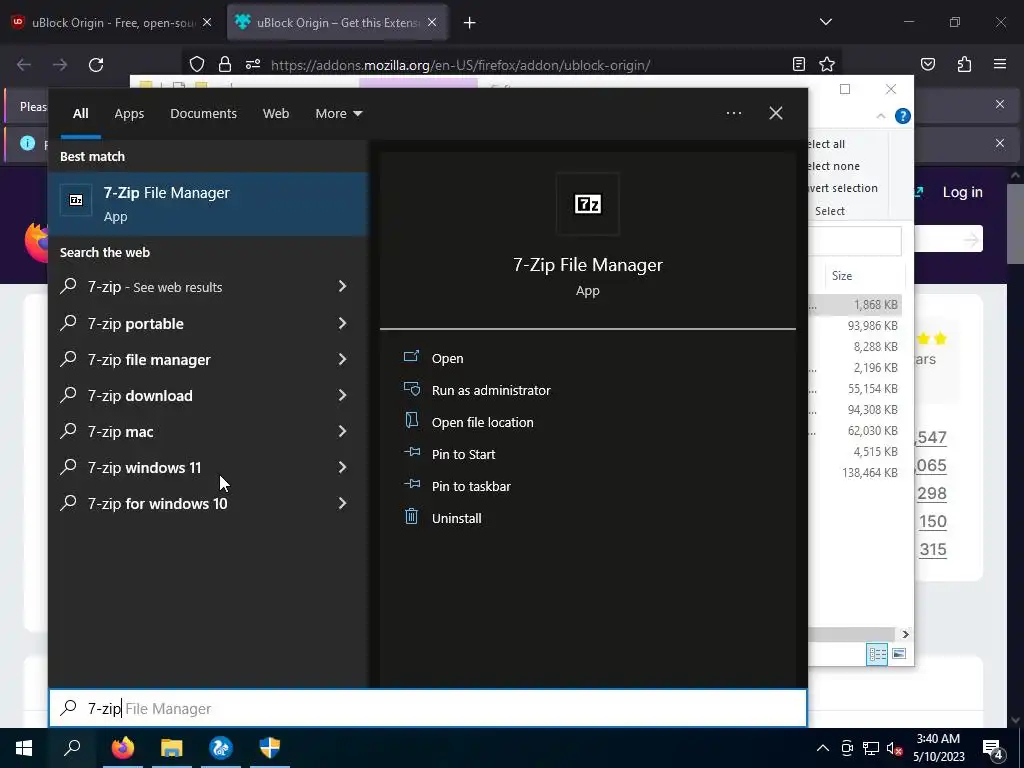The width and height of the screenshot is (1024, 768).
Task: Click the Windows Start button
Action: (24, 748)
